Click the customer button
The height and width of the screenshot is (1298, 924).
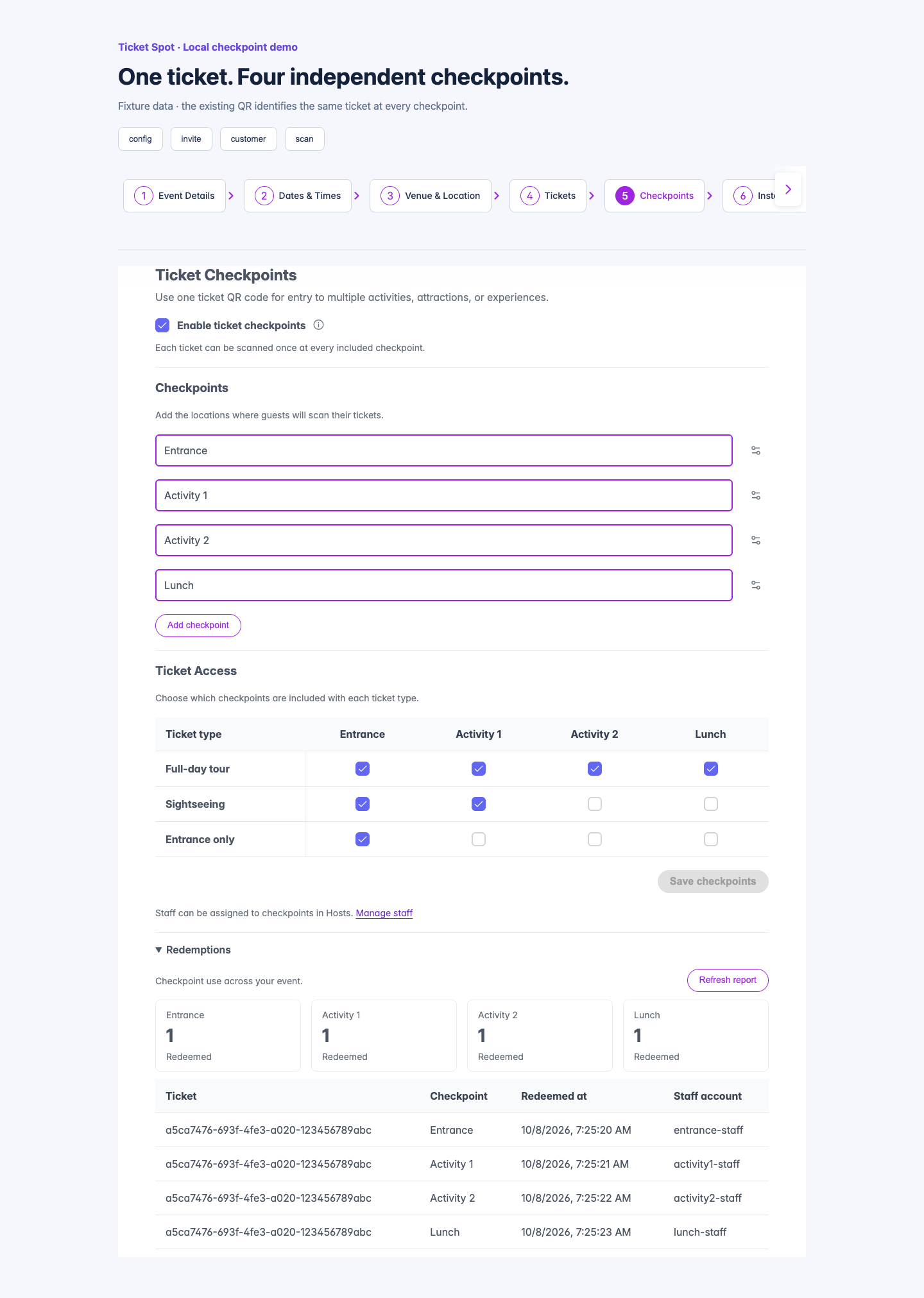[248, 139]
